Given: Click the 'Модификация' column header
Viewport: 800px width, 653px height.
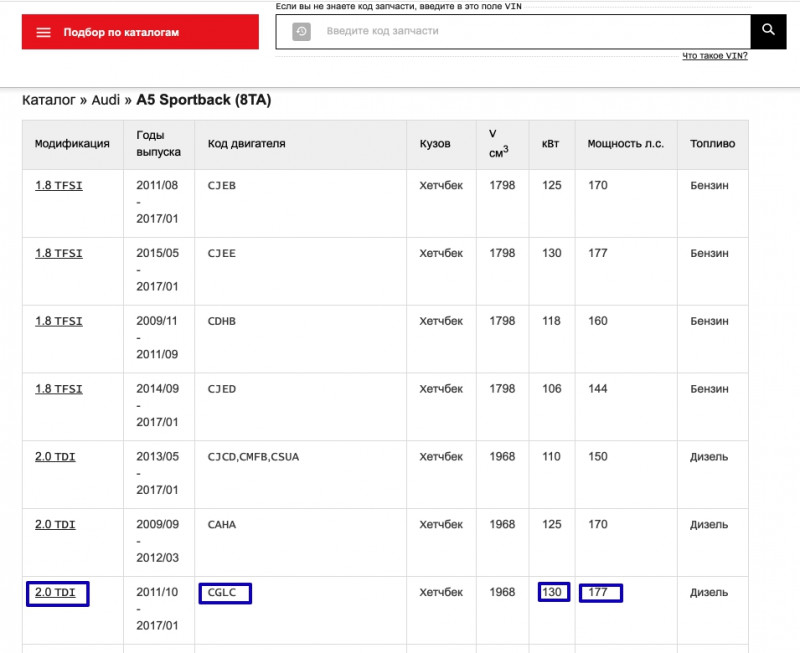Looking at the screenshot, I should pos(72,144).
